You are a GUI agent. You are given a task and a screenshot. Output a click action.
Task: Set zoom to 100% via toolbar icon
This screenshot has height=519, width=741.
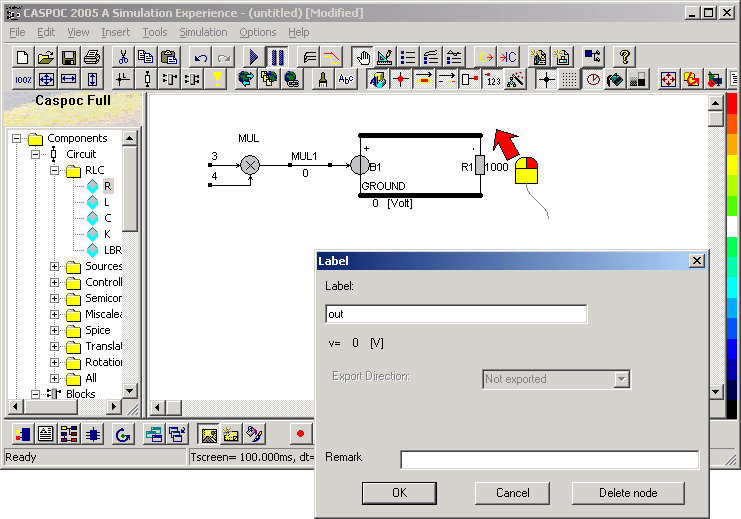tap(23, 79)
